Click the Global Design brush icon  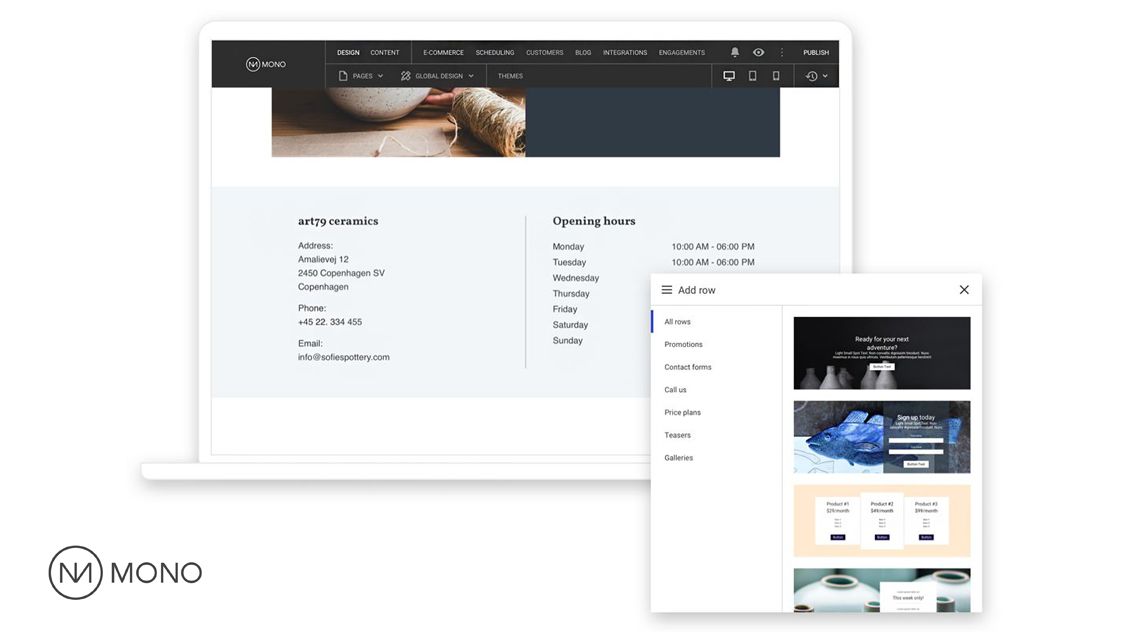pos(406,76)
